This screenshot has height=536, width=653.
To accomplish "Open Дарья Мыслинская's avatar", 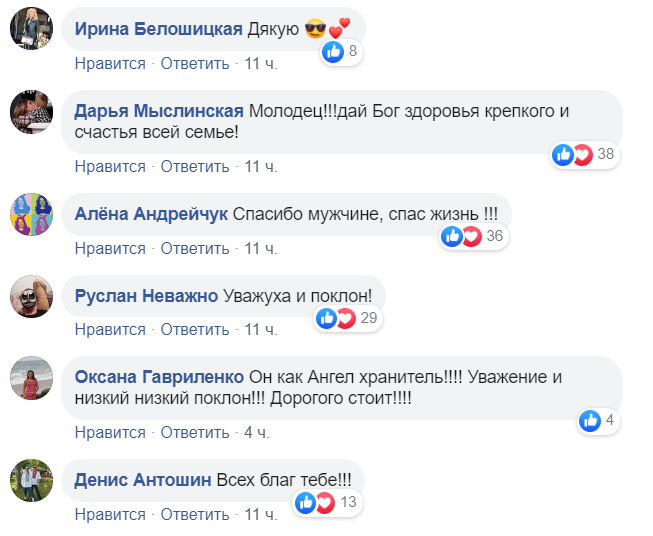I will (31, 111).
